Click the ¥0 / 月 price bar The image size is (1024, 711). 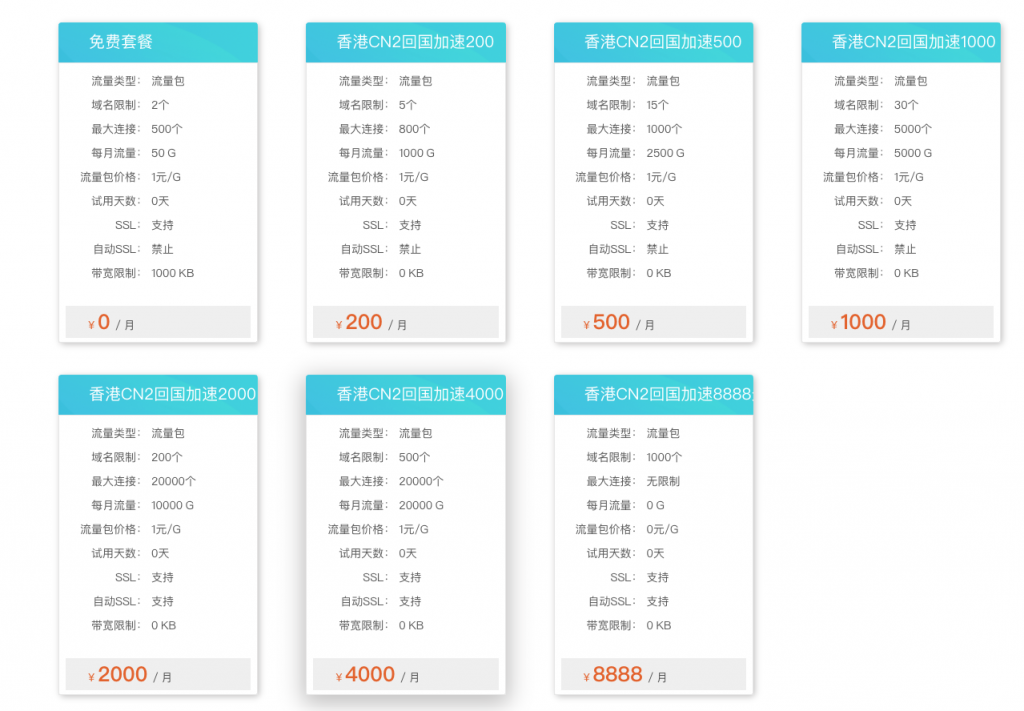pos(158,322)
